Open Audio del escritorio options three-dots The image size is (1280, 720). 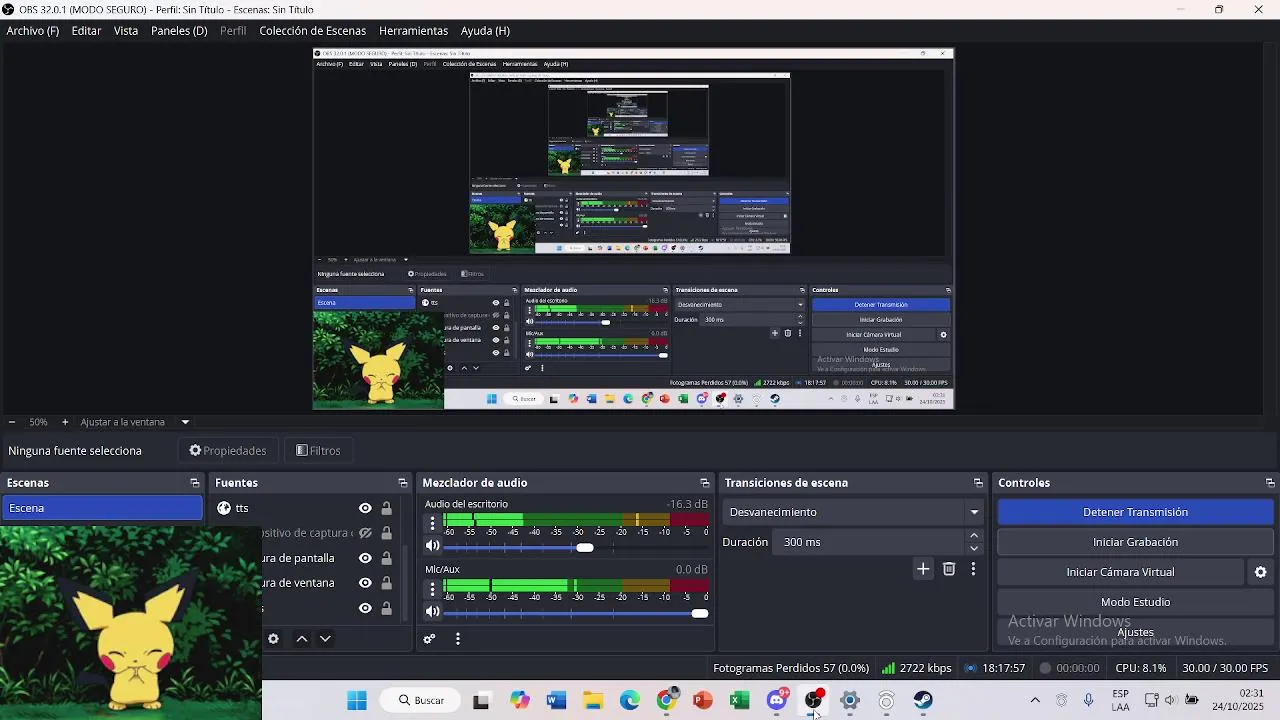(x=432, y=523)
